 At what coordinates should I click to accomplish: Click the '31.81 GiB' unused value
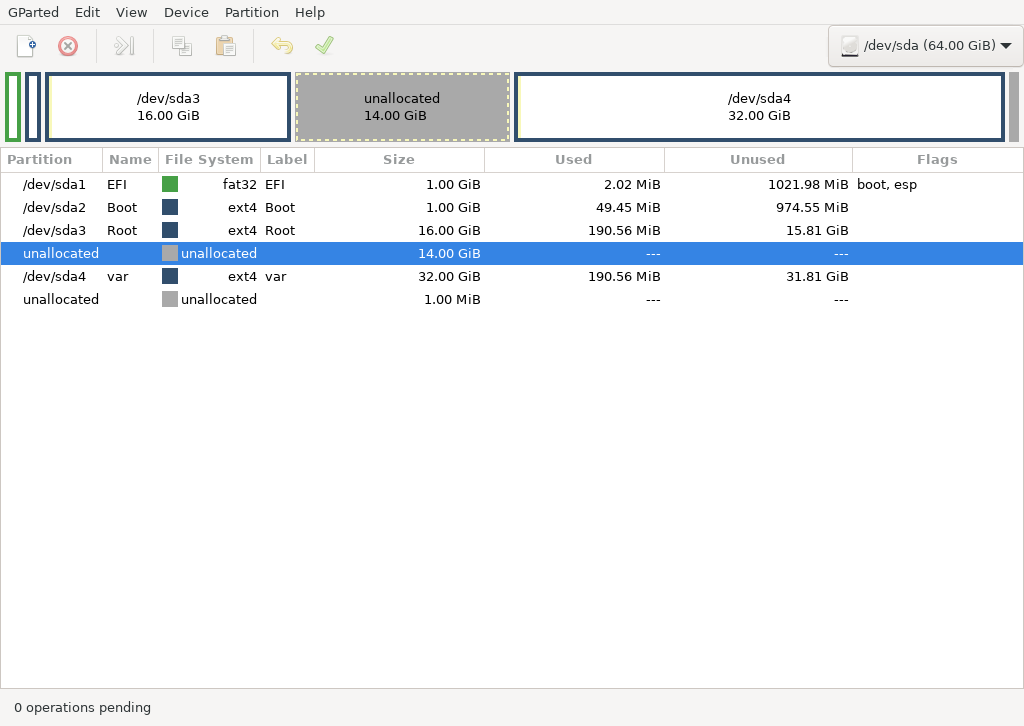pos(817,276)
